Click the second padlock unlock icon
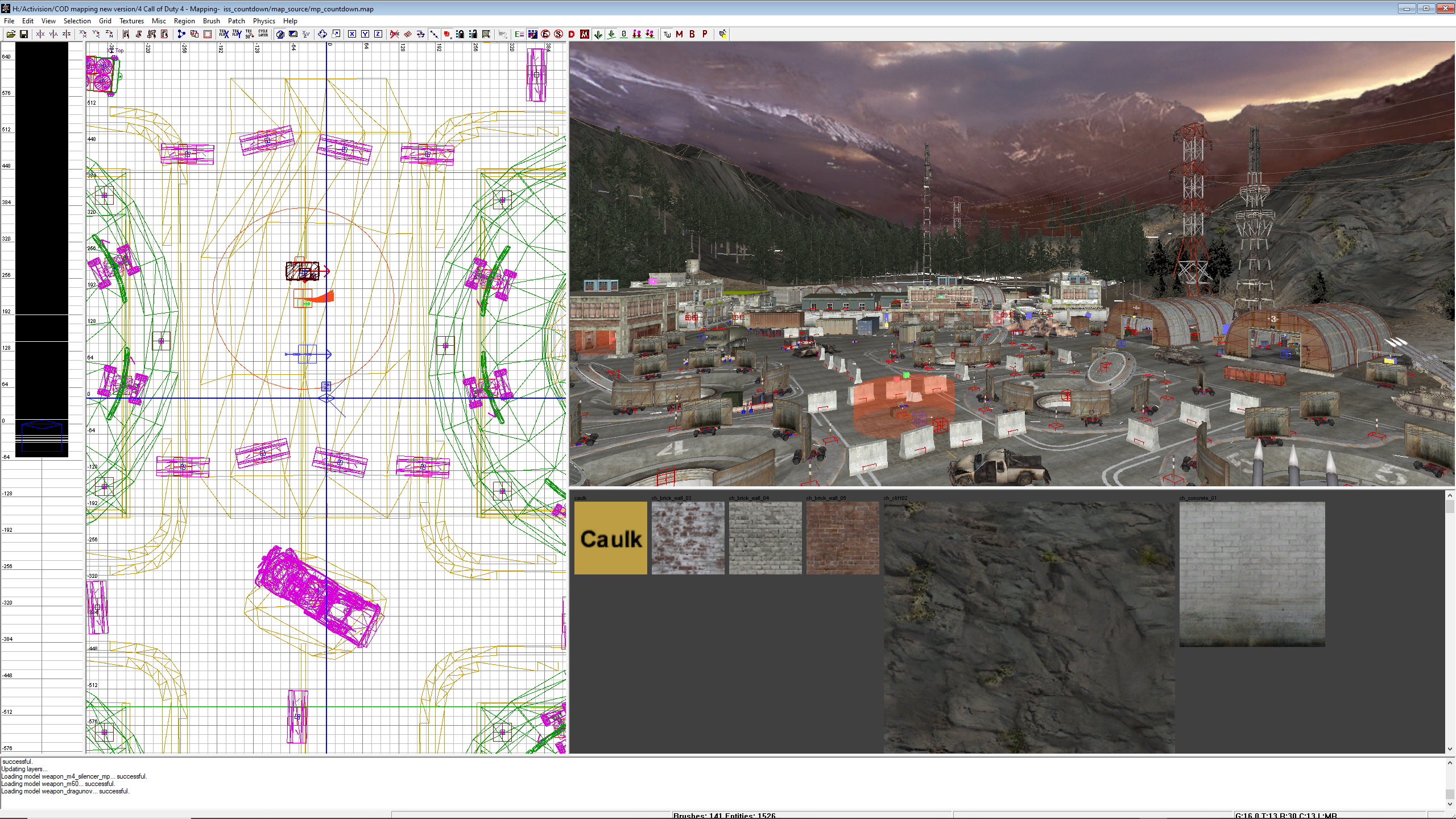The width and height of the screenshot is (1456, 819). click(x=473, y=34)
